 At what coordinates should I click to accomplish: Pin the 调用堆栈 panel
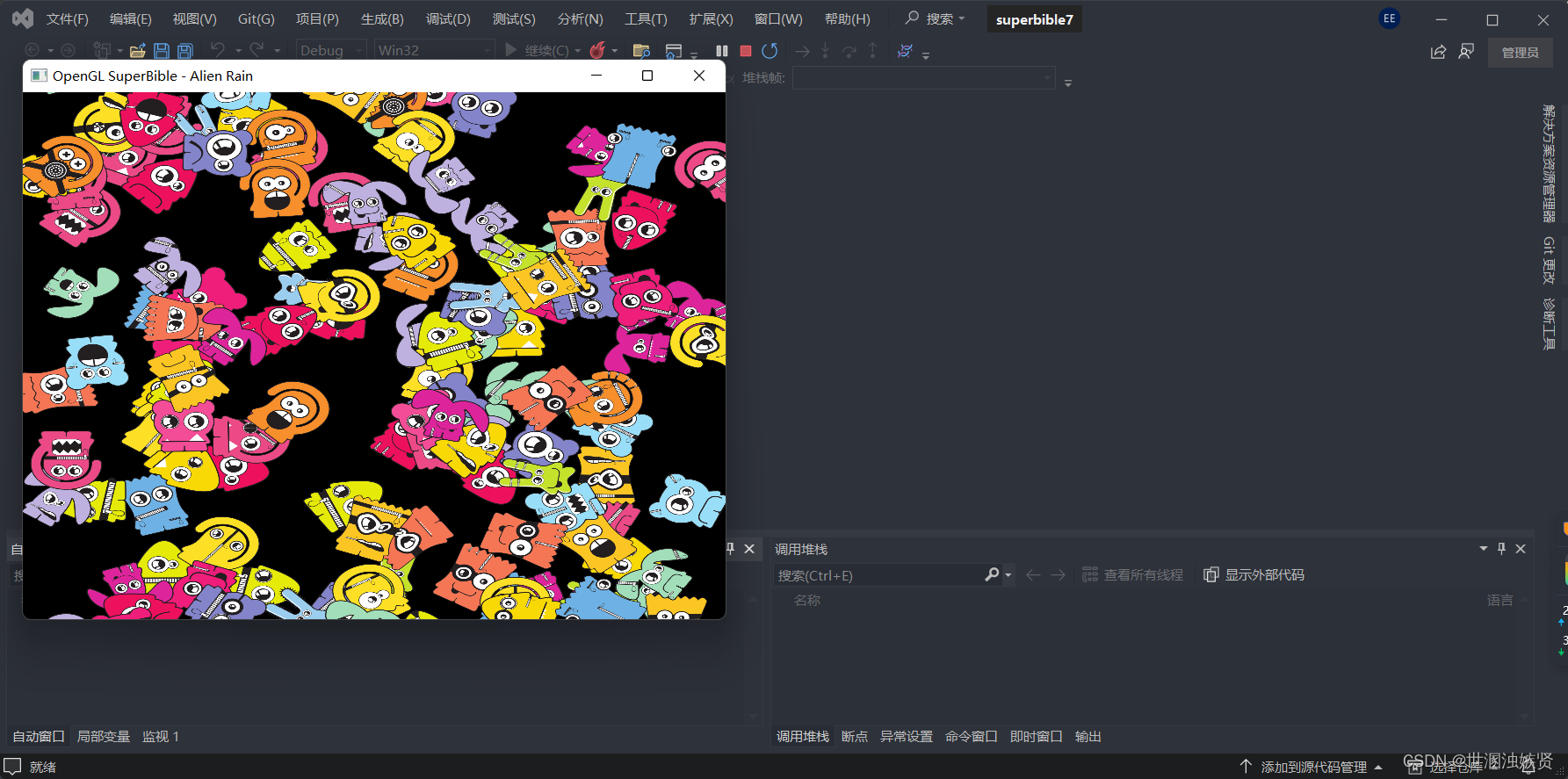coord(1502,549)
